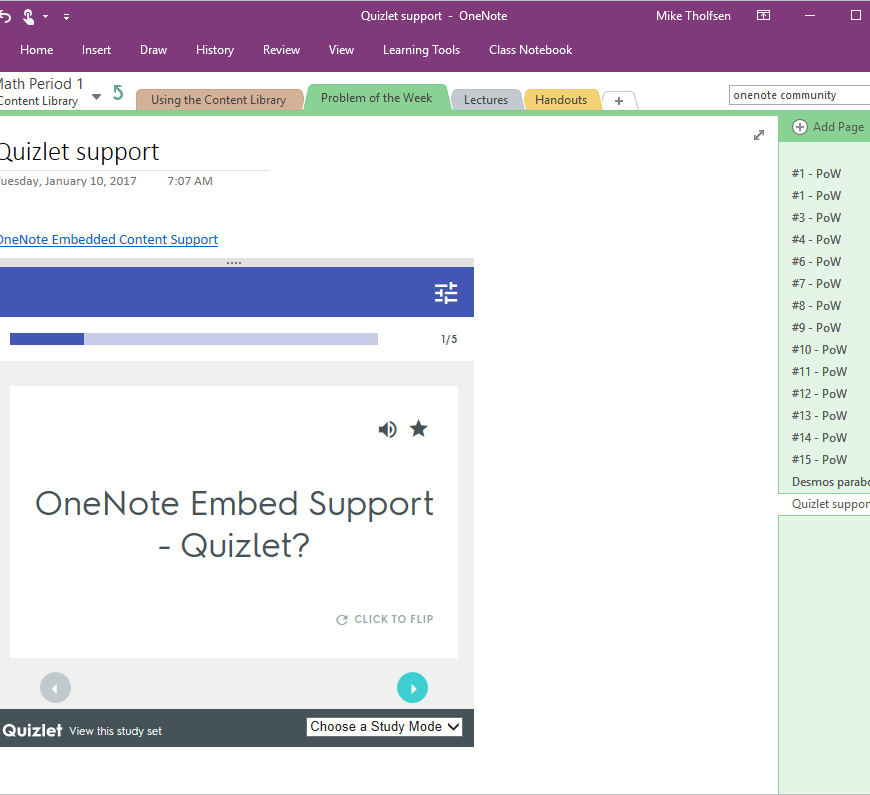Click the flashcard progress bar

tap(194, 339)
